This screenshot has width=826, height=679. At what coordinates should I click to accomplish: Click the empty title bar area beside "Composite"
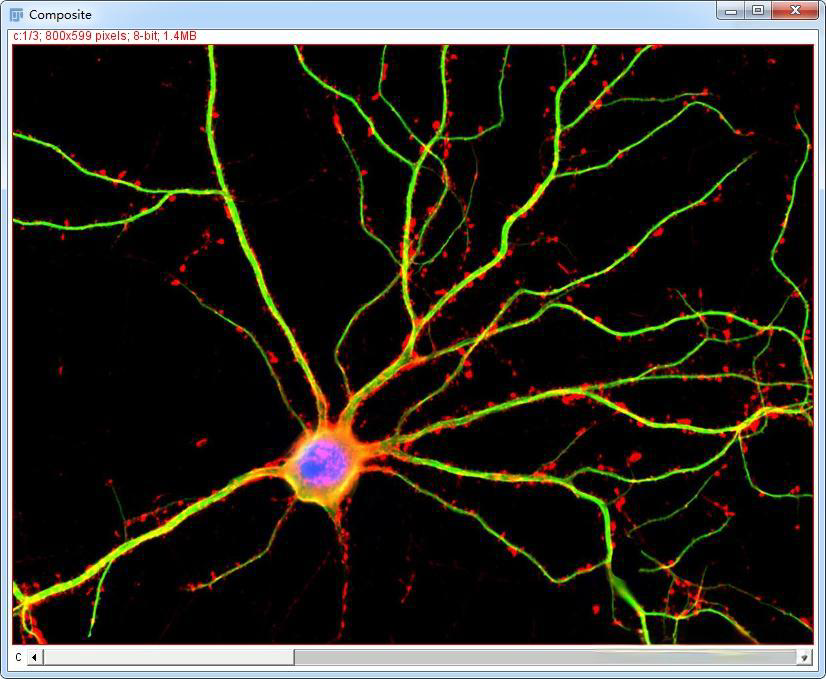coord(400,15)
